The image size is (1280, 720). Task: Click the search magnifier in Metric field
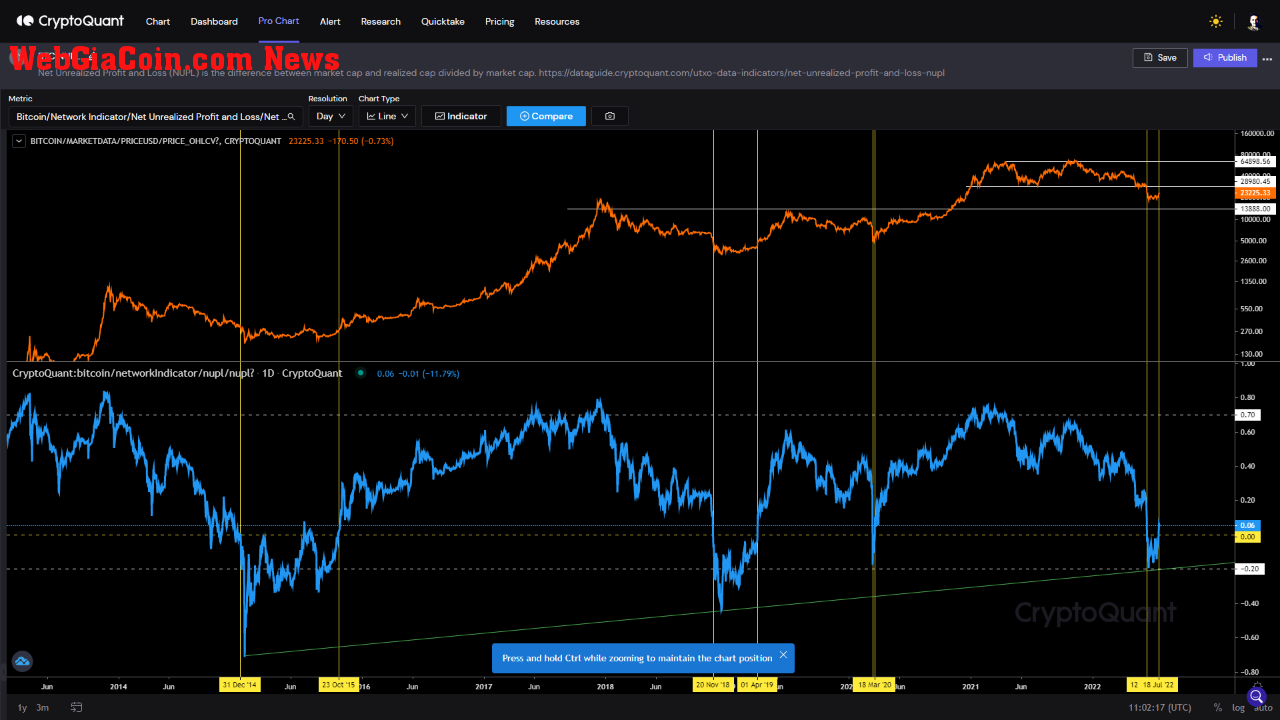click(x=291, y=117)
